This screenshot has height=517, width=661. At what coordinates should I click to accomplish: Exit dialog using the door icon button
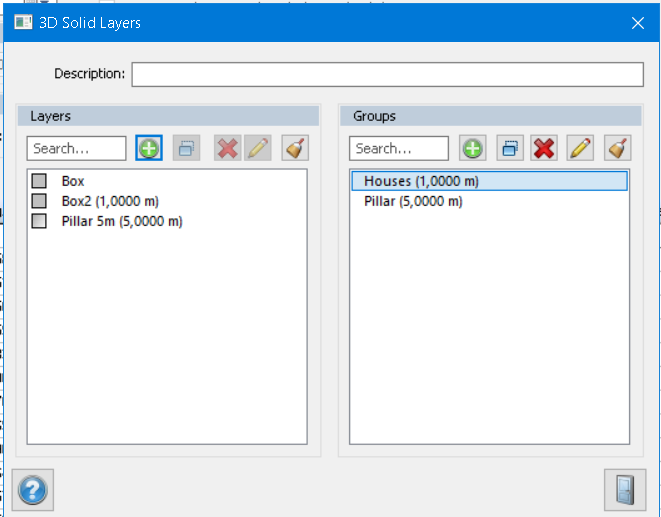[x=624, y=490]
